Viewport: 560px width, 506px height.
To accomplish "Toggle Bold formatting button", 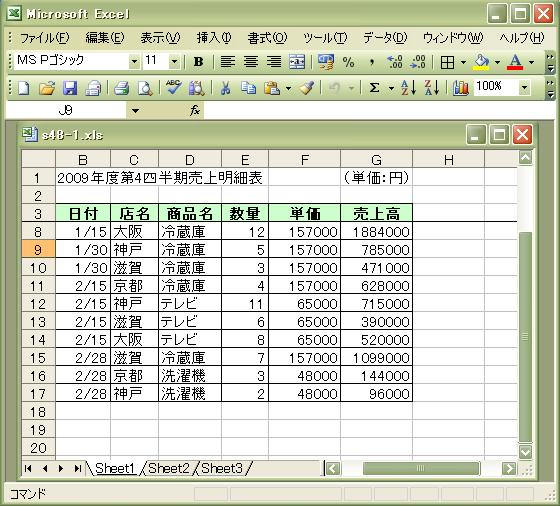I will 199,62.
